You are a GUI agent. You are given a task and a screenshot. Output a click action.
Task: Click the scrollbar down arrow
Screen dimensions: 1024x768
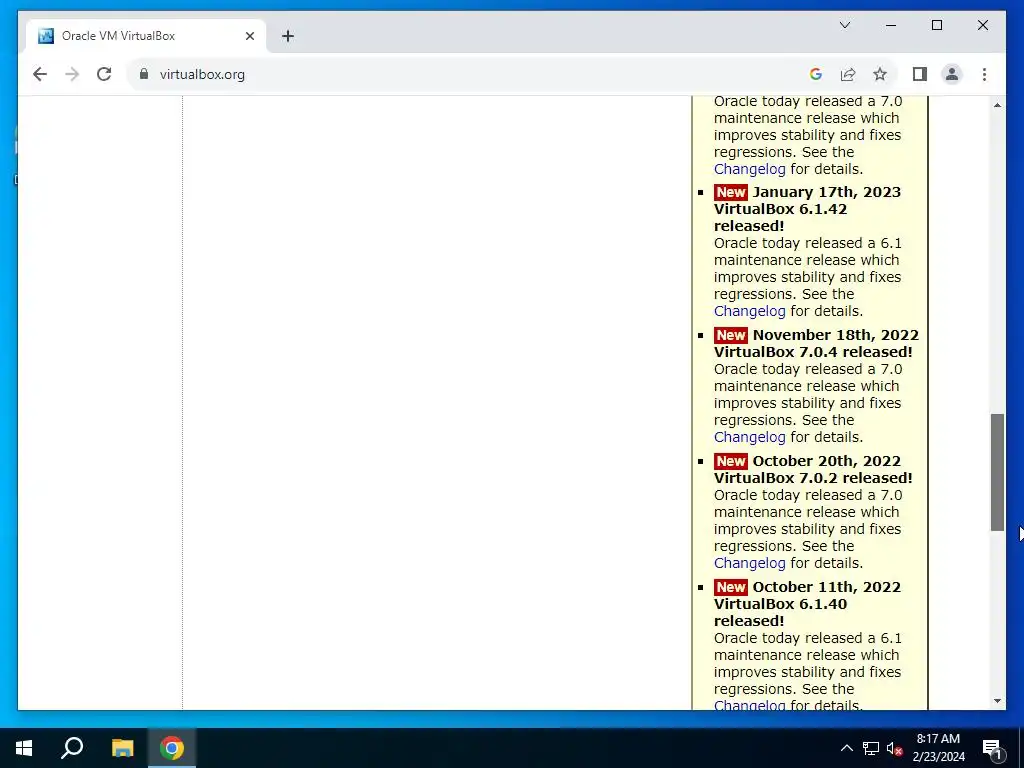(x=997, y=701)
